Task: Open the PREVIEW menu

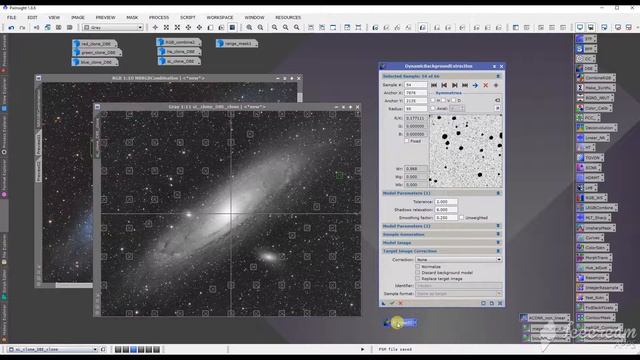Action: point(105,18)
